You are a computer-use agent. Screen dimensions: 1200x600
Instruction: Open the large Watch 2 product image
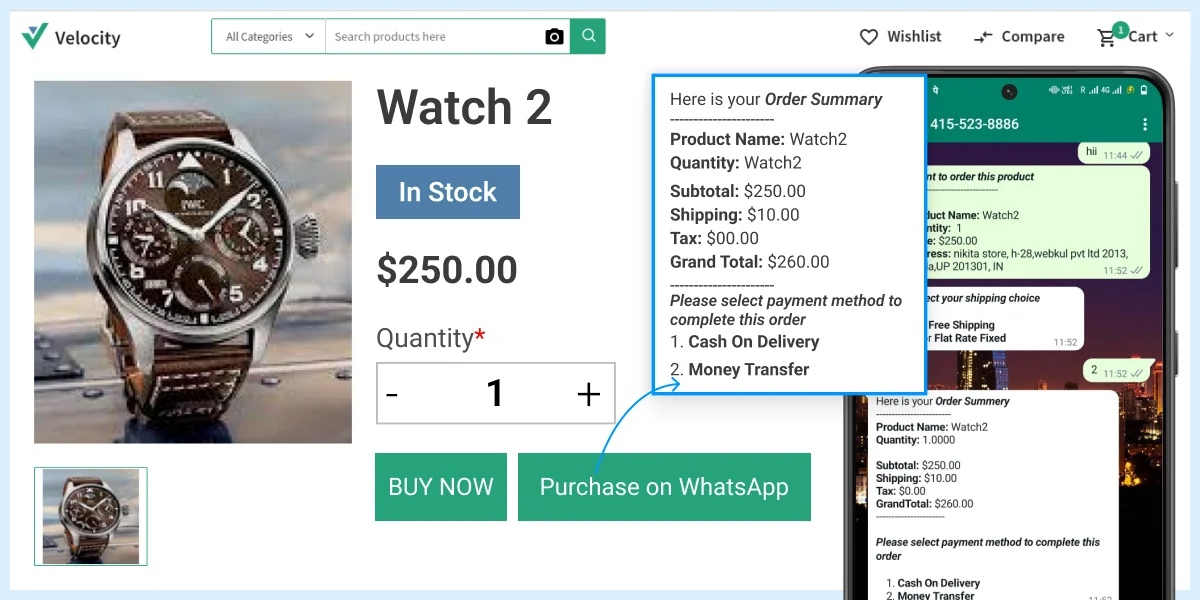point(193,262)
